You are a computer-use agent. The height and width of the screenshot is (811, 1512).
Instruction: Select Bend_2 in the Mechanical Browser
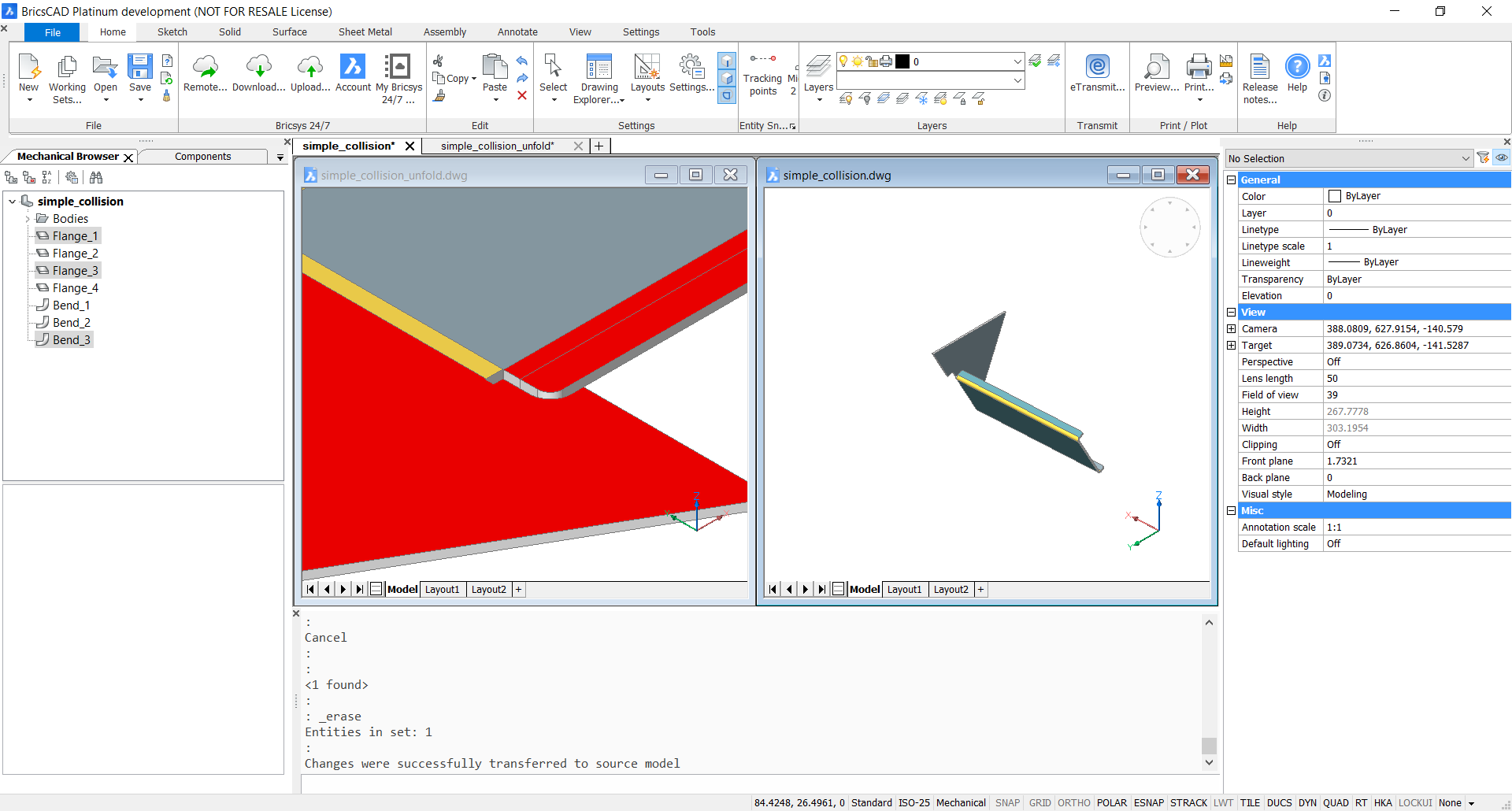point(71,323)
